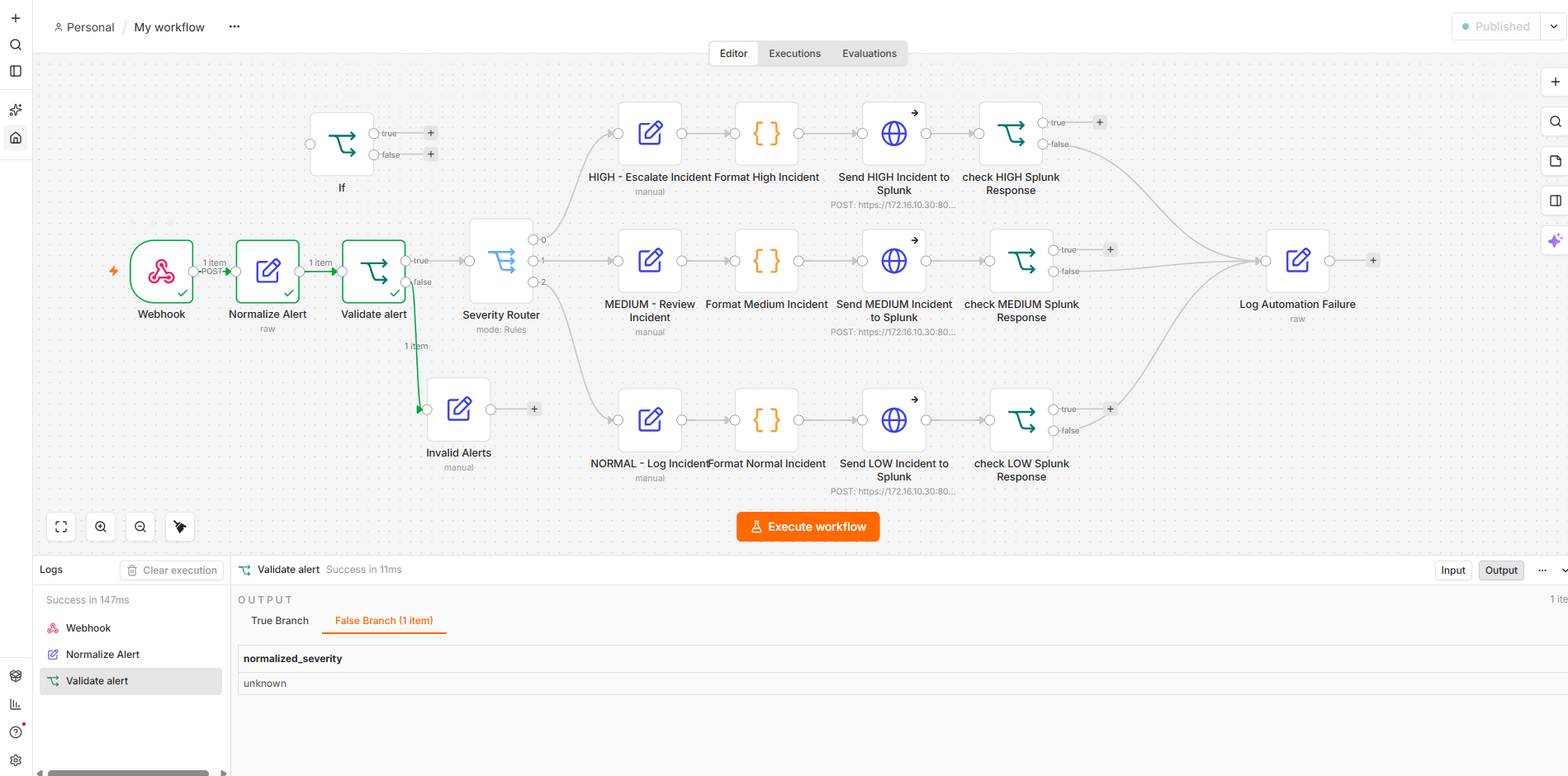Click the logs horizontal scrollbar

click(x=129, y=773)
